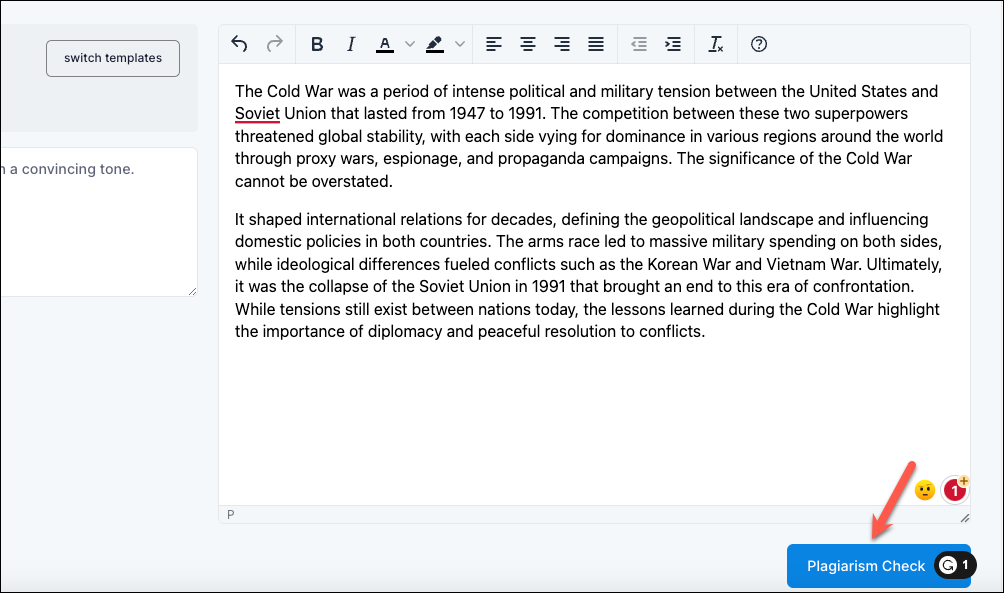Click the yellow emoji tone indicator
This screenshot has height=593, width=1004.
click(925, 491)
